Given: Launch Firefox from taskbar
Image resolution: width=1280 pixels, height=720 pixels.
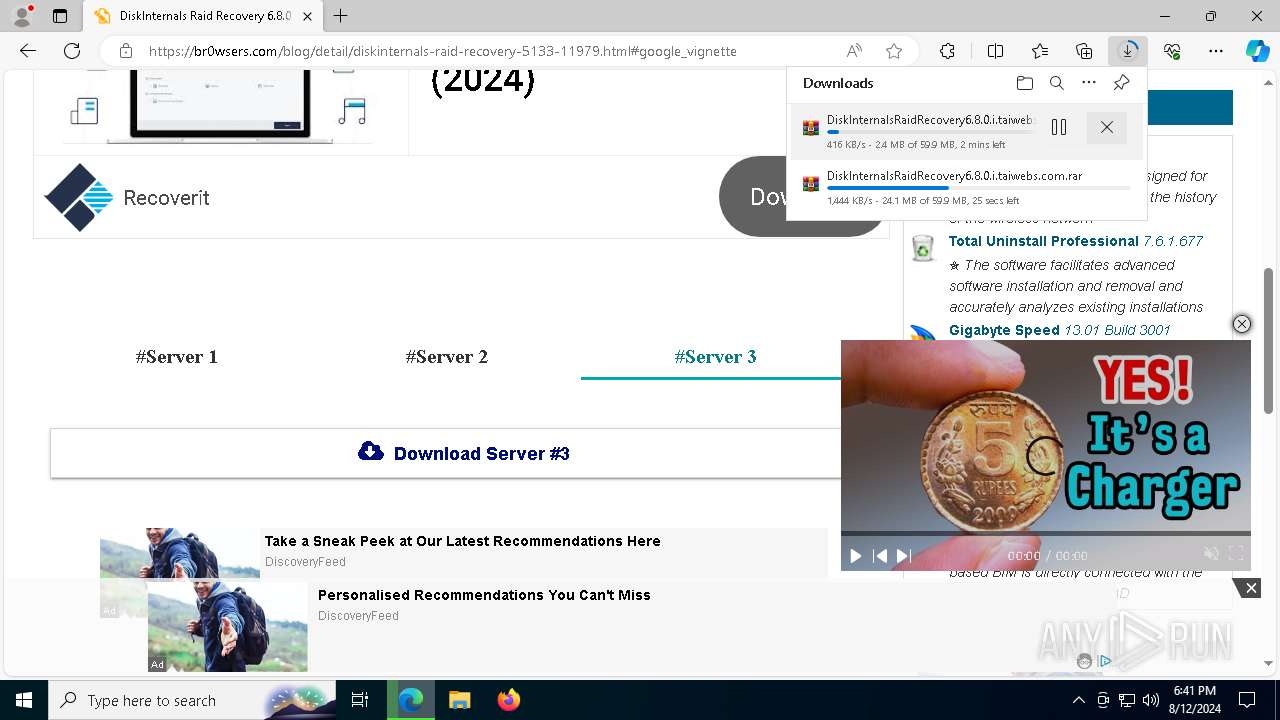Looking at the screenshot, I should coord(508,700).
